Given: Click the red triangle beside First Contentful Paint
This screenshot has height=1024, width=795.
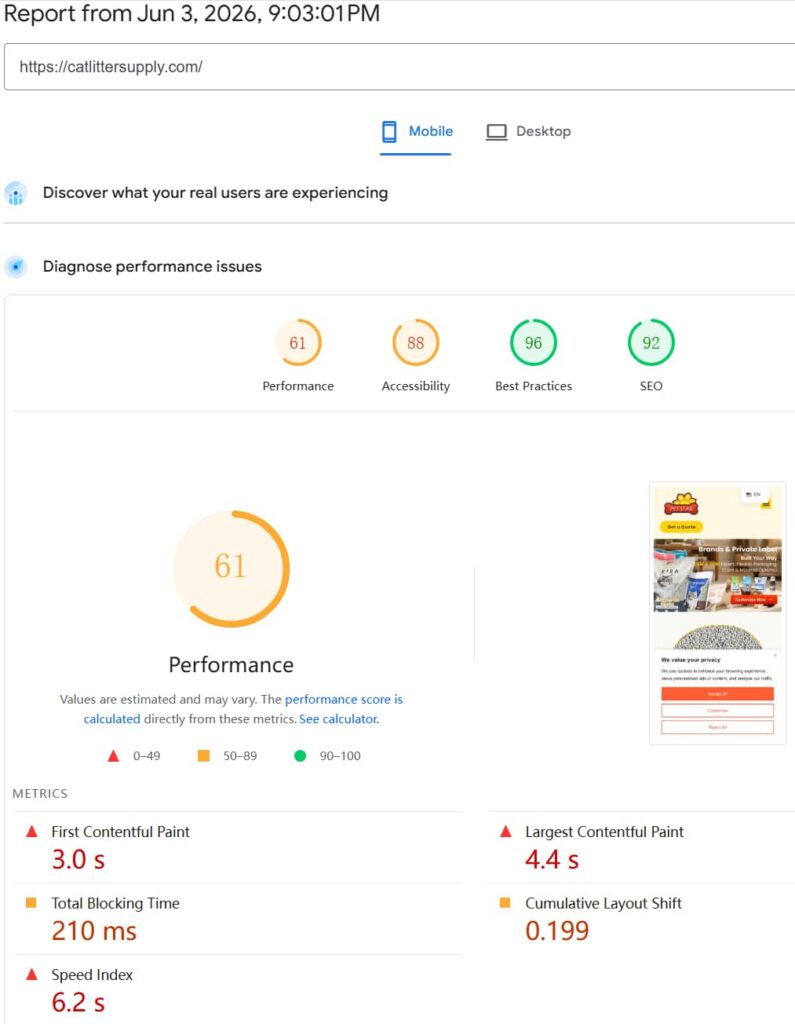Looking at the screenshot, I should click(x=31, y=831).
